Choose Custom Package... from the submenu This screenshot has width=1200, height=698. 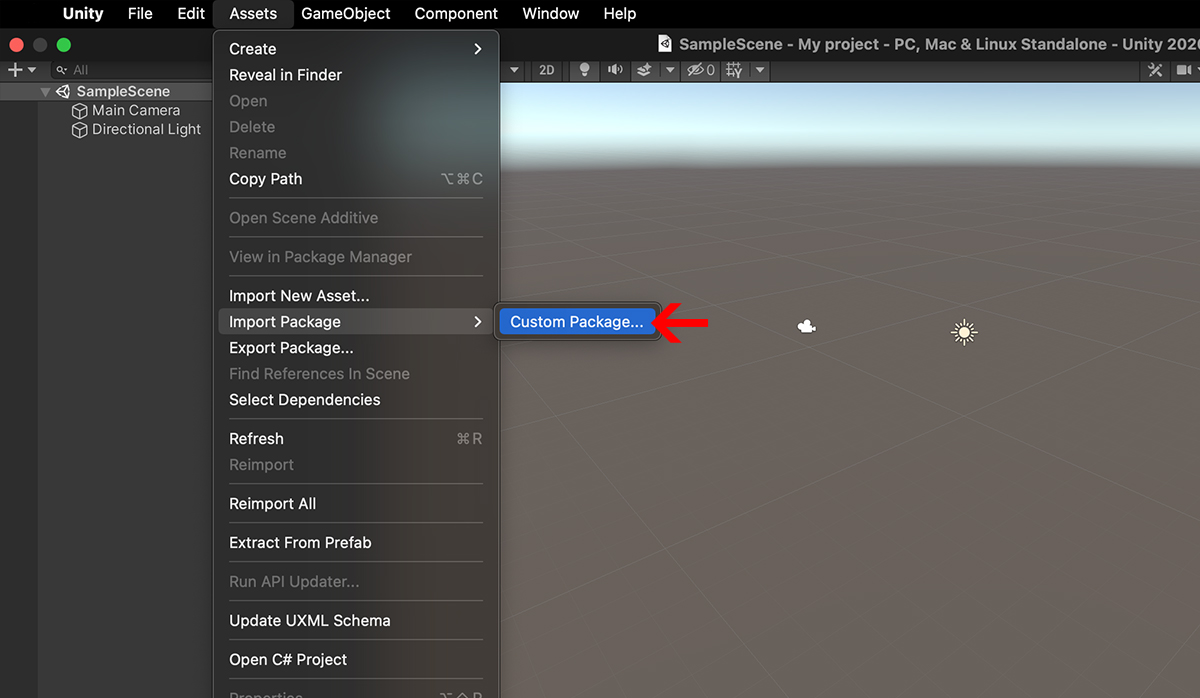[577, 322]
